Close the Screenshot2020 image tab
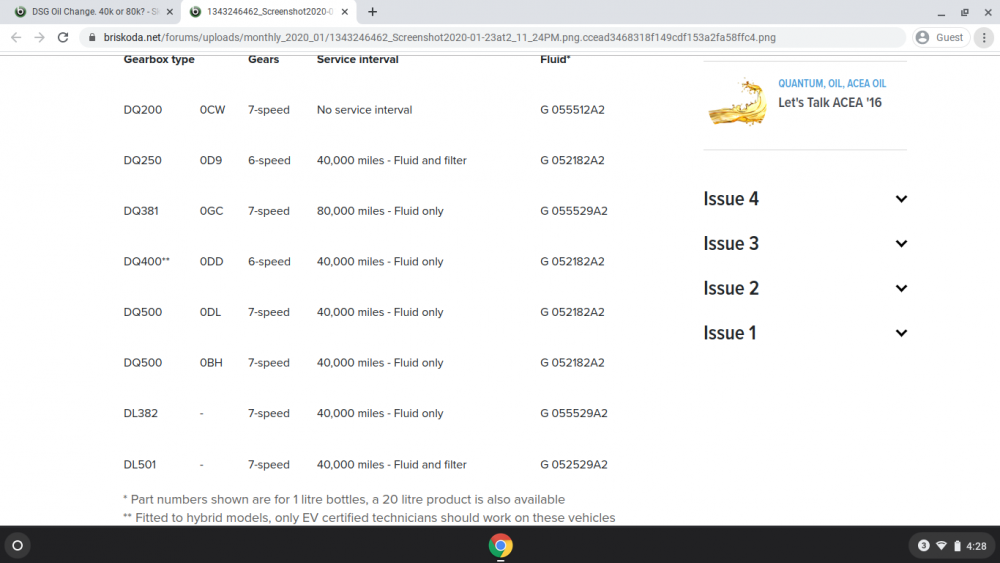This screenshot has height=563, width=1000. [x=344, y=11]
